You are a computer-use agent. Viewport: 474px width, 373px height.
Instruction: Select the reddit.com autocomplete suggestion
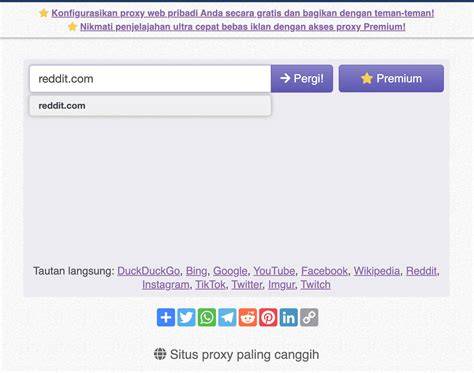coord(150,106)
